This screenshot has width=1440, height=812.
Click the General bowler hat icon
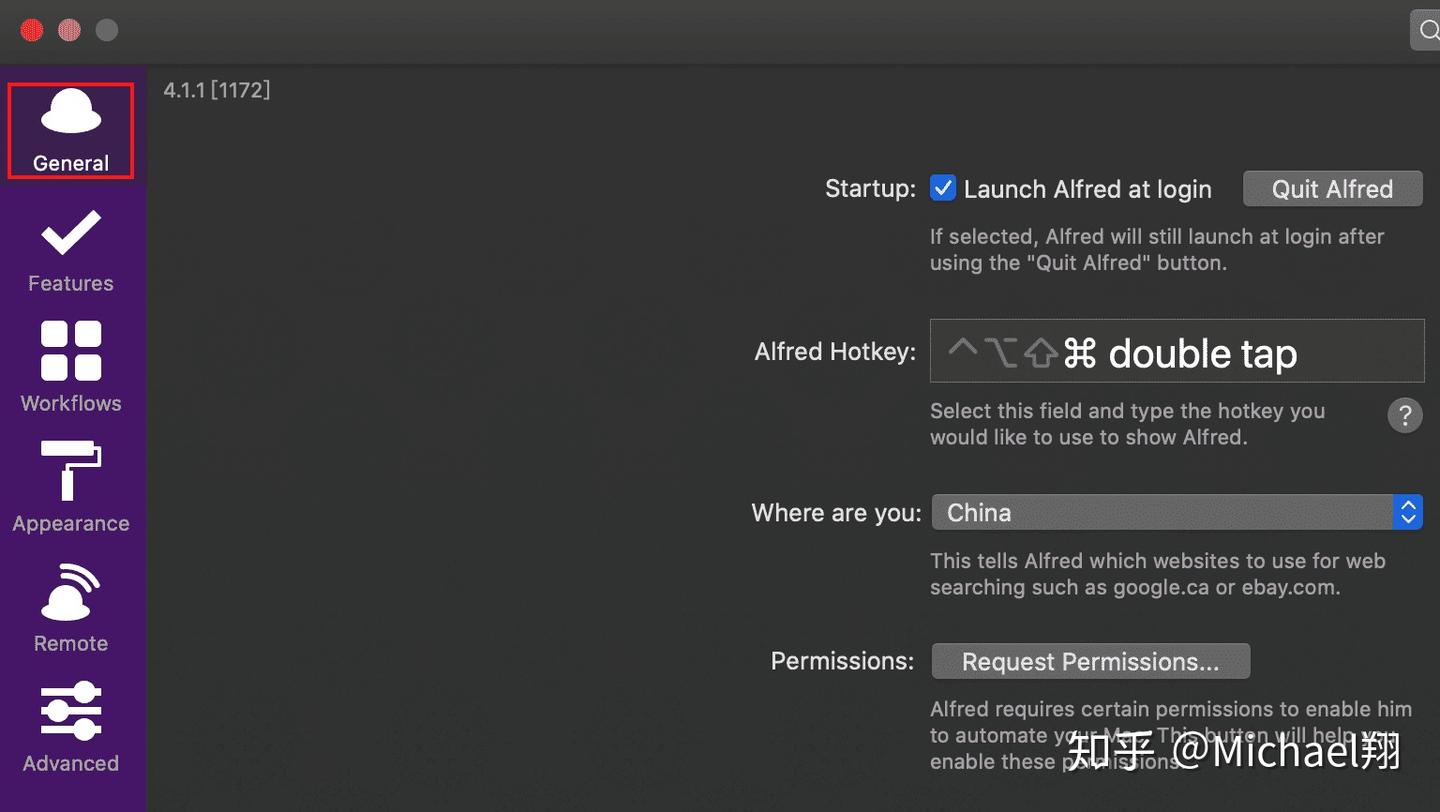point(71,112)
